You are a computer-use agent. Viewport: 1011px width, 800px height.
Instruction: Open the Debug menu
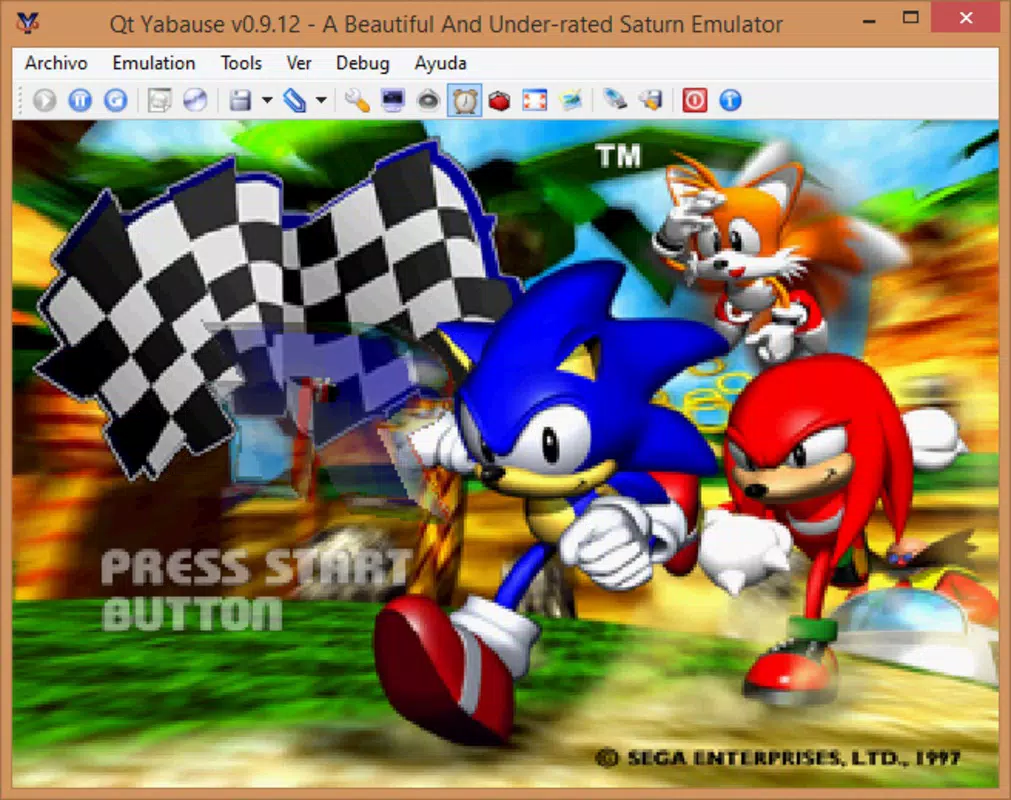tap(362, 63)
